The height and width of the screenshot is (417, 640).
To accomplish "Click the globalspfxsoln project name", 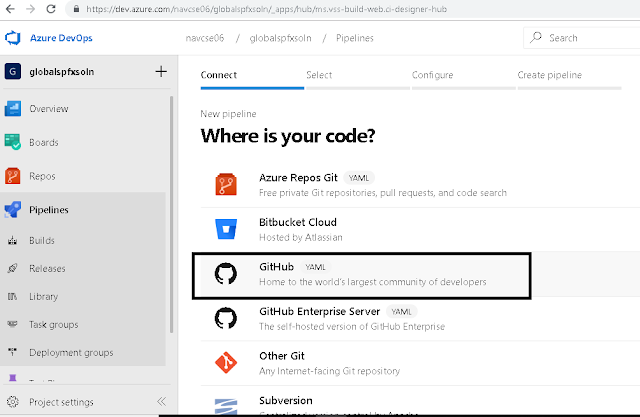I will [x=62, y=72].
